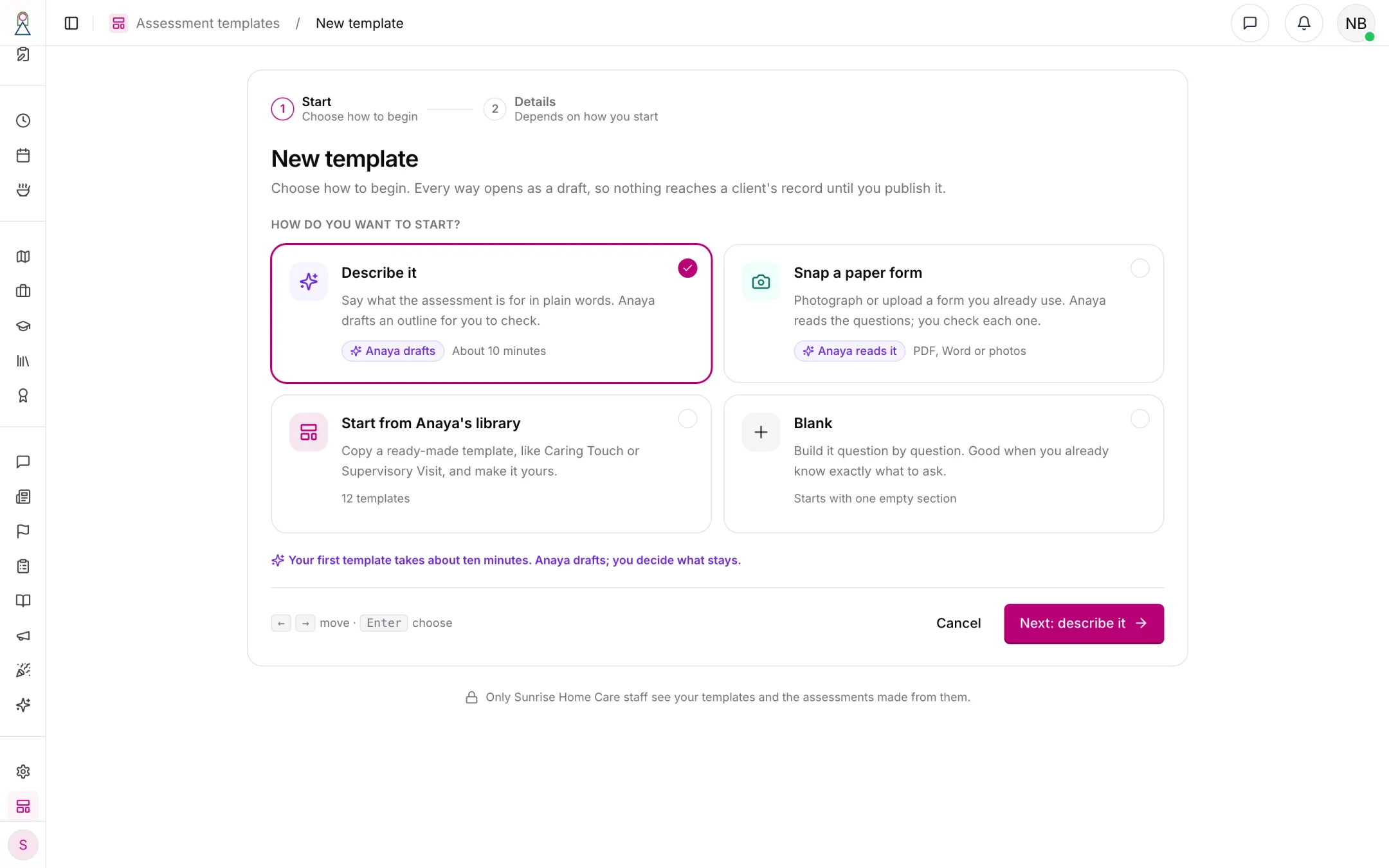Open the templates icon in sidebar bottom
Image resolution: width=1389 pixels, height=868 pixels.
[23, 806]
